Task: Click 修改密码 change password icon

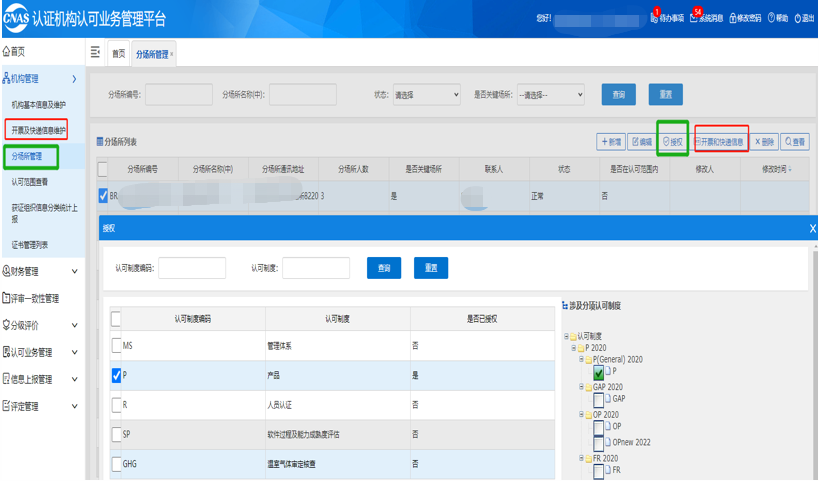Action: (733, 18)
